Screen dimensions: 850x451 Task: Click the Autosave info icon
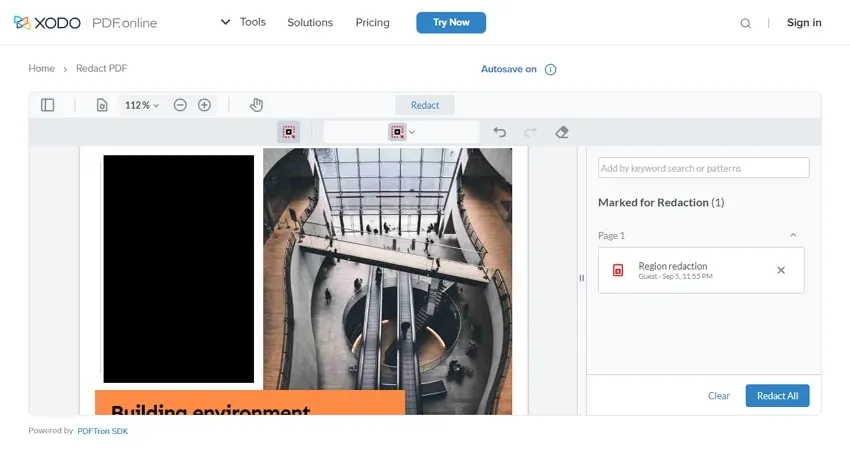(550, 69)
